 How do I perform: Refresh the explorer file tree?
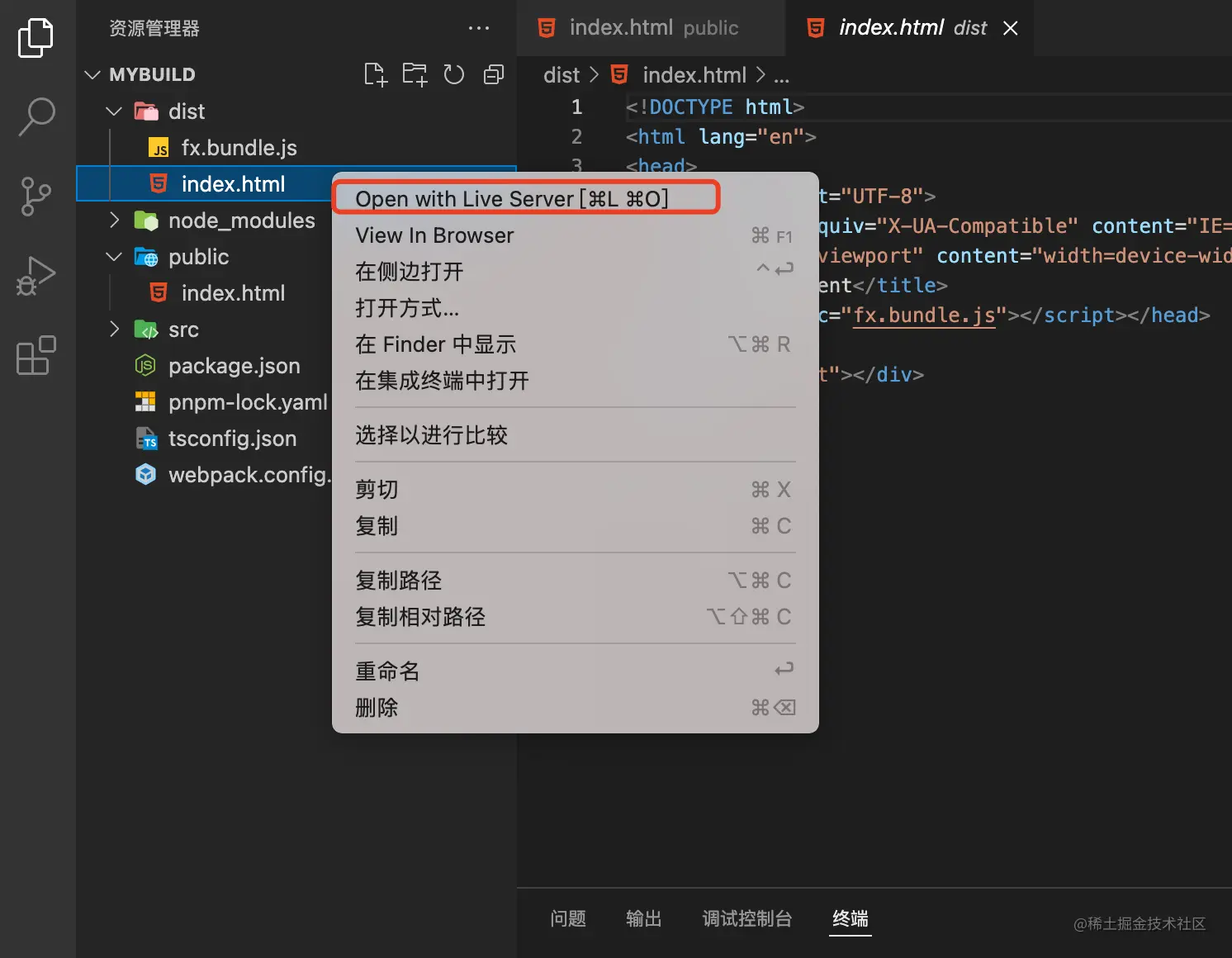(x=454, y=74)
